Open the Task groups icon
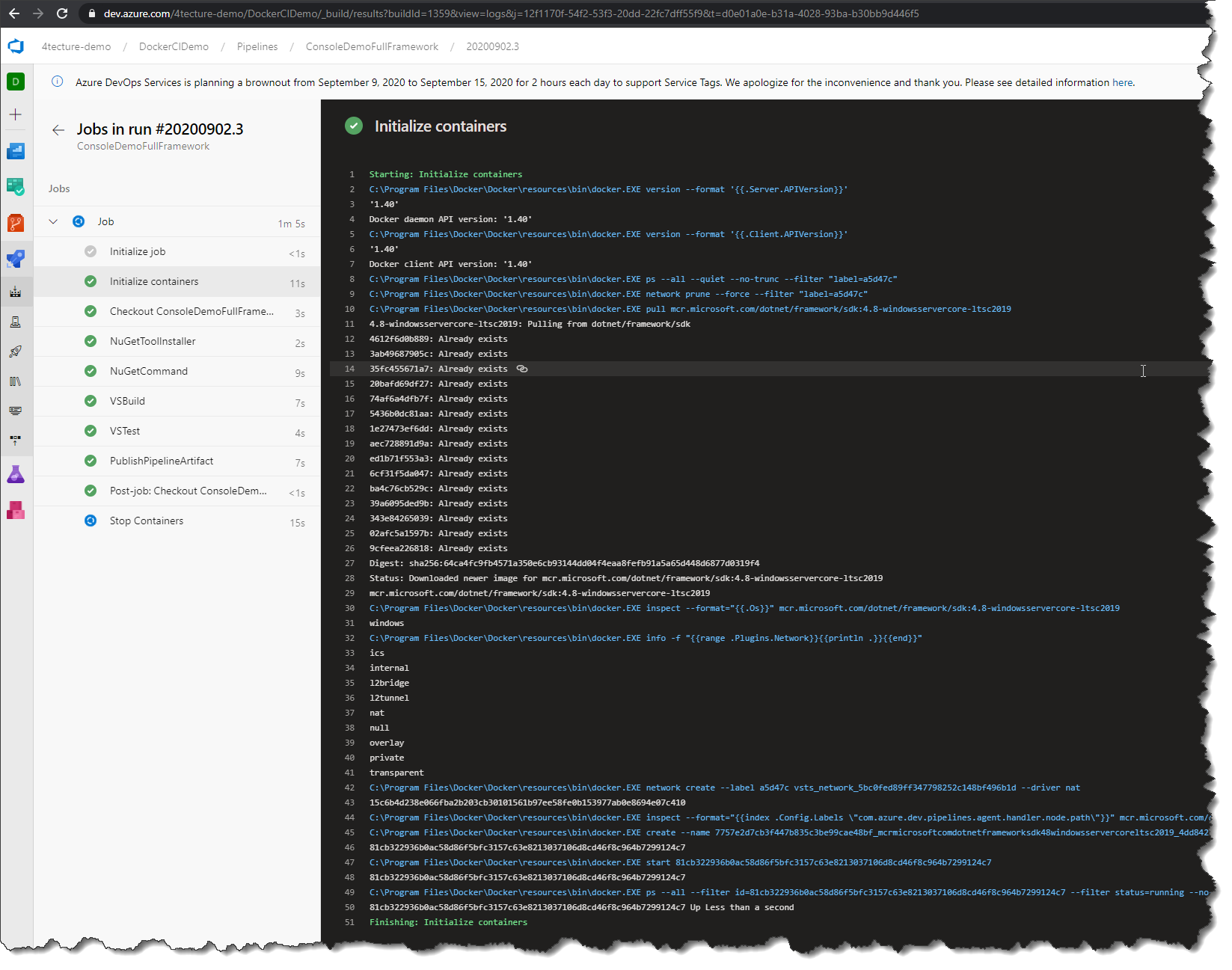This screenshot has height=970, width=1232. (x=16, y=411)
